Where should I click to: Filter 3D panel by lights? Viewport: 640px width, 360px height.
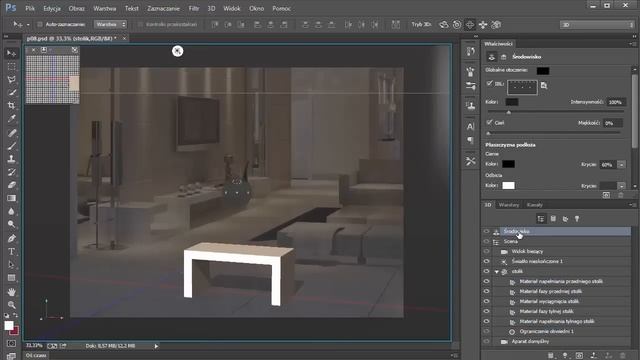tap(577, 219)
